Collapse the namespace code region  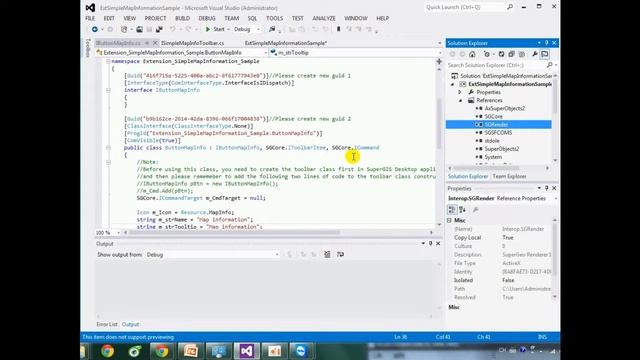[108, 61]
